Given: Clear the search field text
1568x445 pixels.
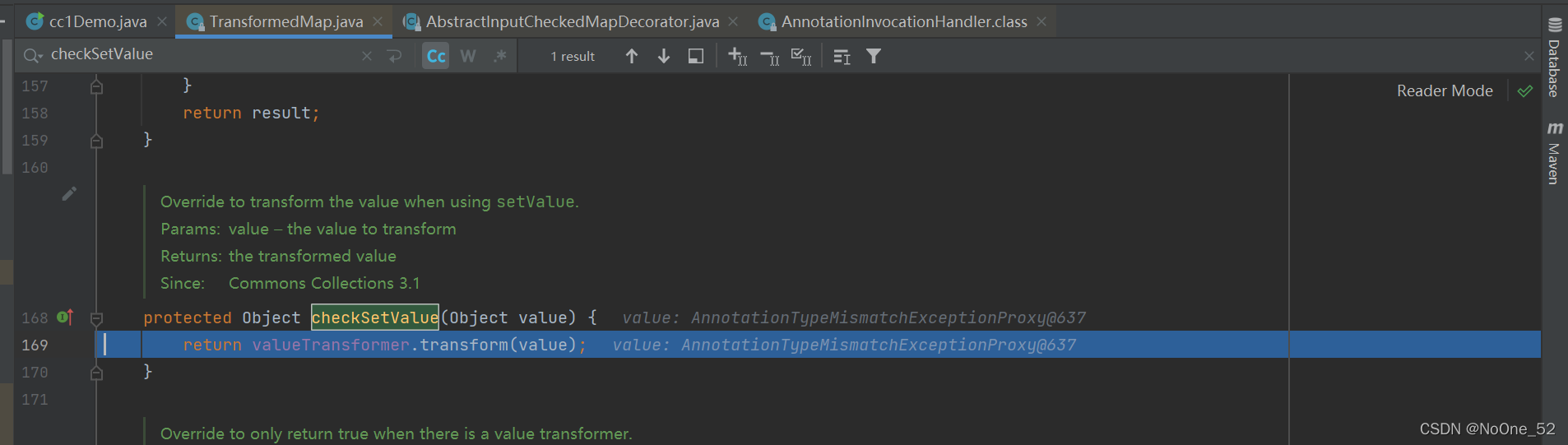Looking at the screenshot, I should [x=367, y=56].
